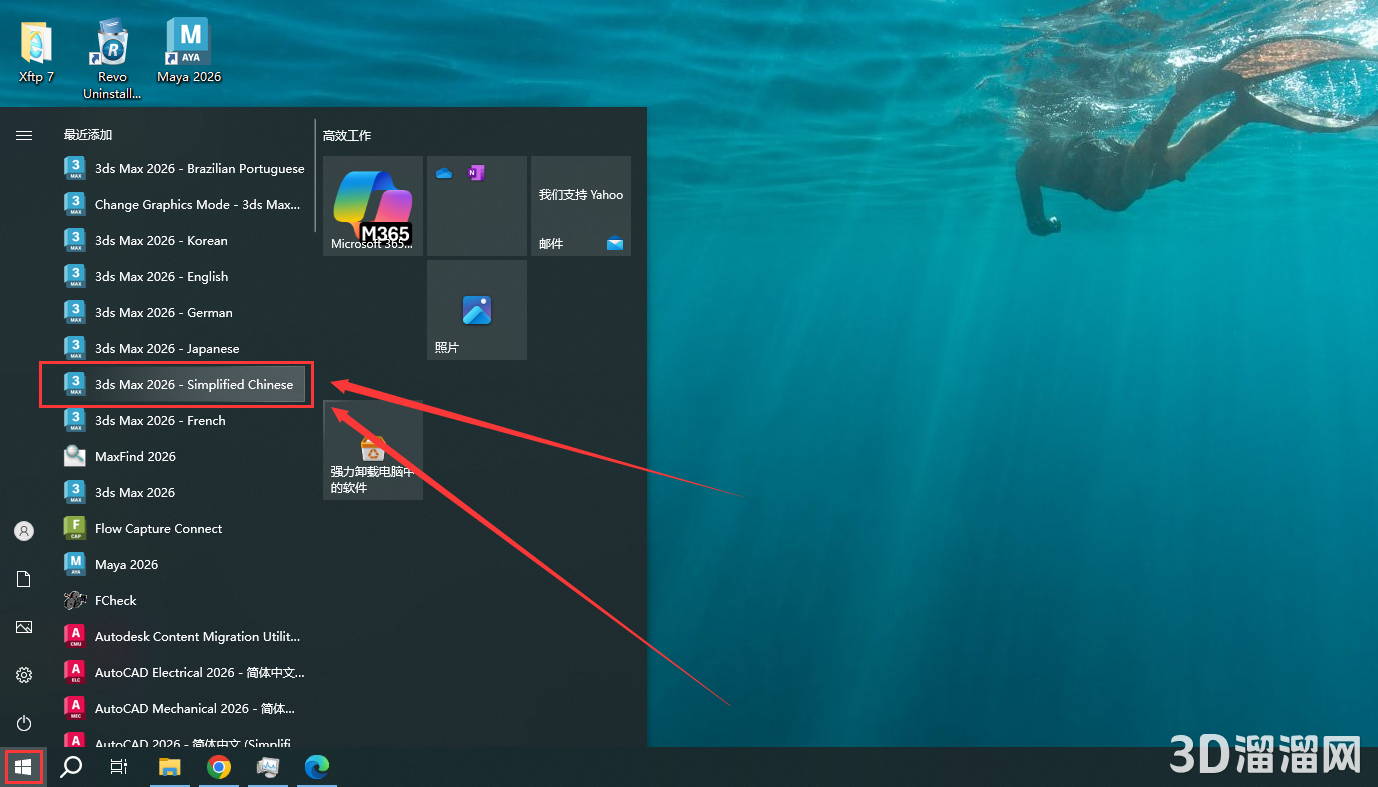Click the 高效工作 tile group header
1378x787 pixels.
(347, 135)
